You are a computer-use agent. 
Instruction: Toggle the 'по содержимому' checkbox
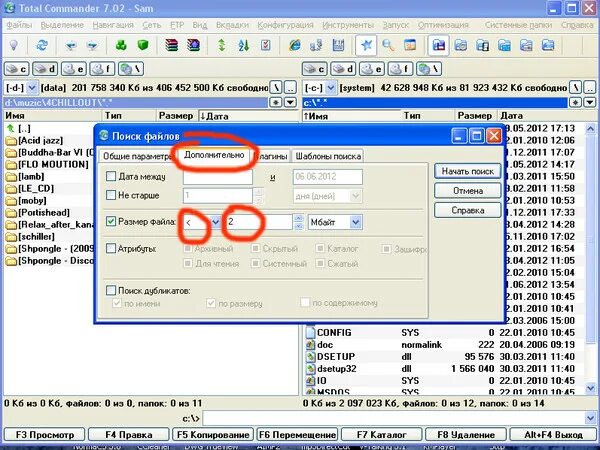click(305, 303)
